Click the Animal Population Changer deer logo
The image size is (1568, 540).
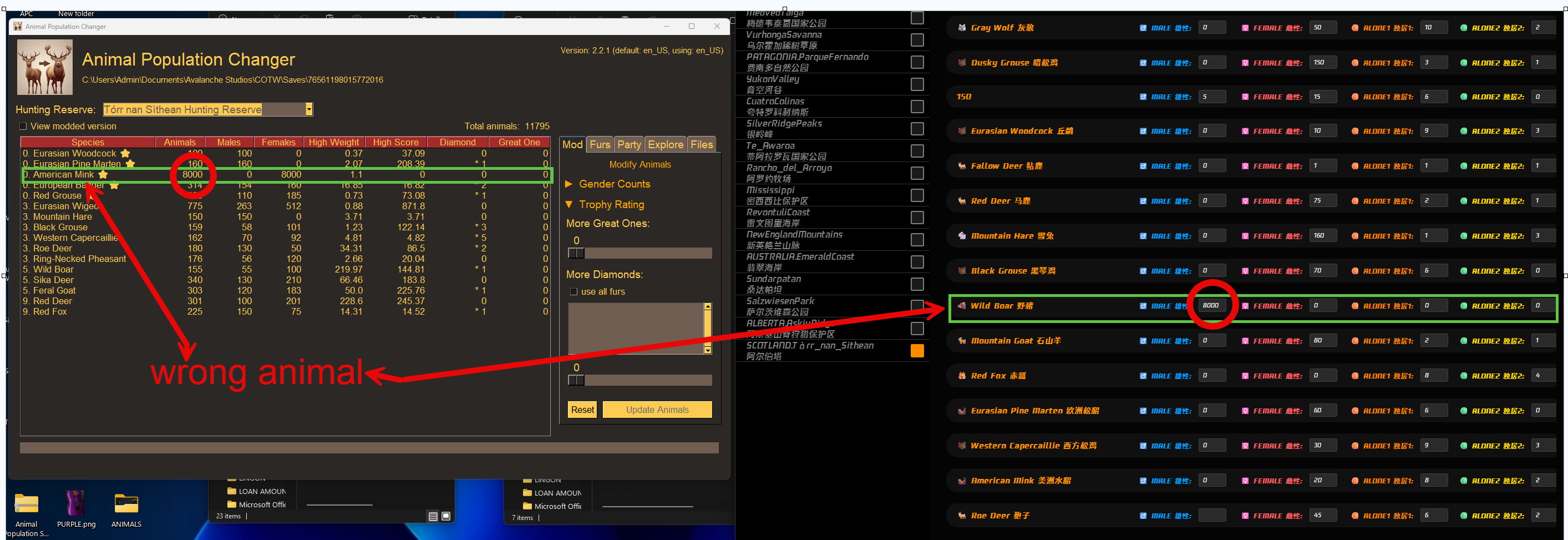point(44,67)
